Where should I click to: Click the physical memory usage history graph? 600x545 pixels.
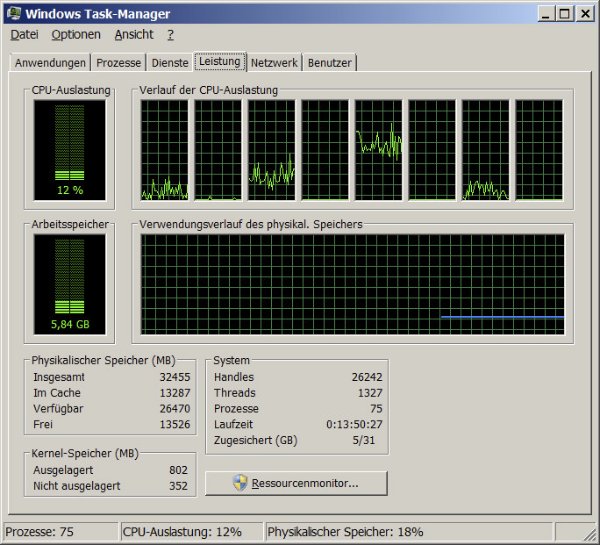click(x=352, y=284)
